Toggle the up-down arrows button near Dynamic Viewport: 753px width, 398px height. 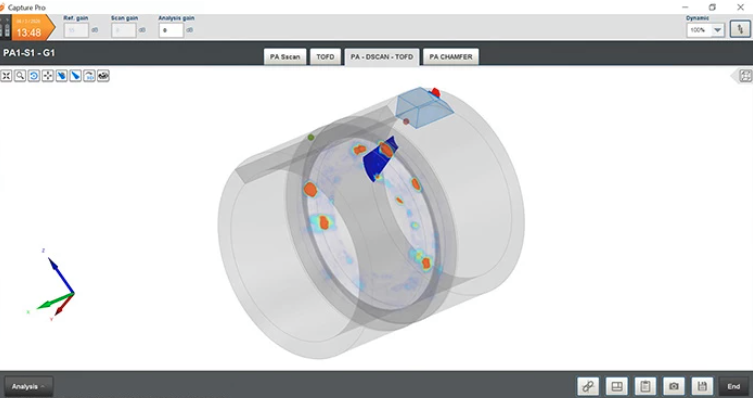[x=740, y=29]
